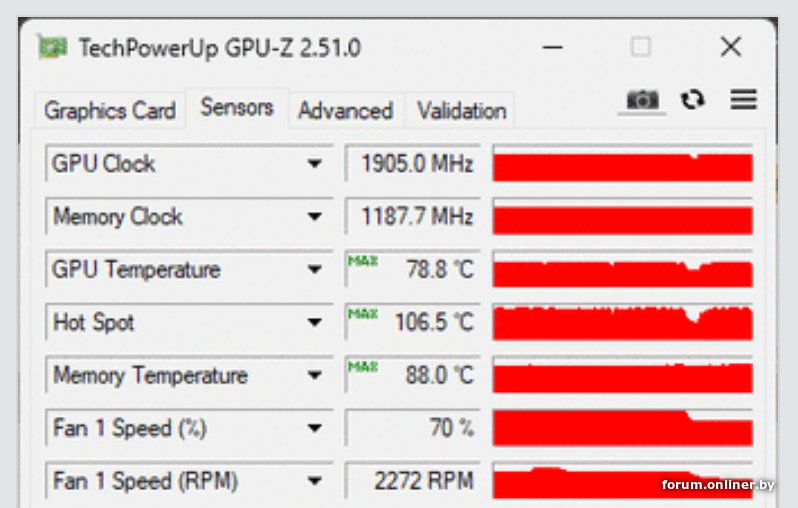Open the Fan 1 Speed (RPM) dropdown
The width and height of the screenshot is (798, 508).
pyautogui.click(x=315, y=481)
